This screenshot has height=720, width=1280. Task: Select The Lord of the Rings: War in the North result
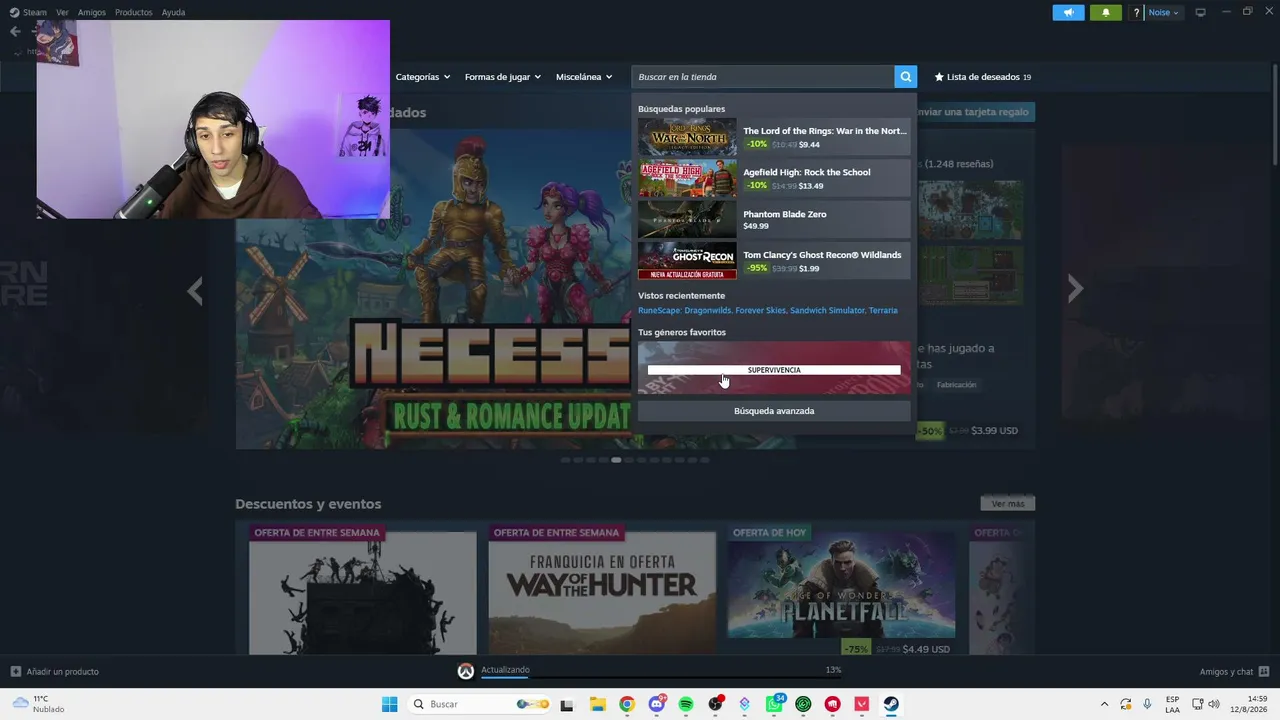[774, 137]
